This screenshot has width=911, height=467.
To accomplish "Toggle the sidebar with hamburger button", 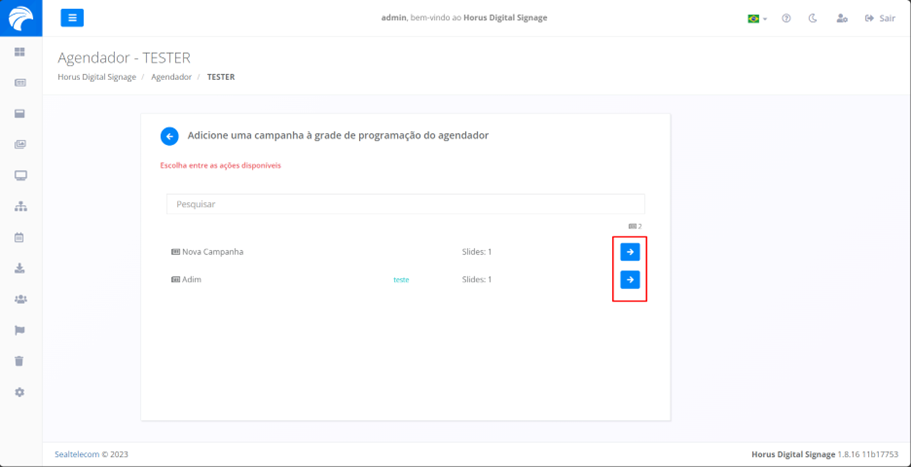I will coord(72,18).
